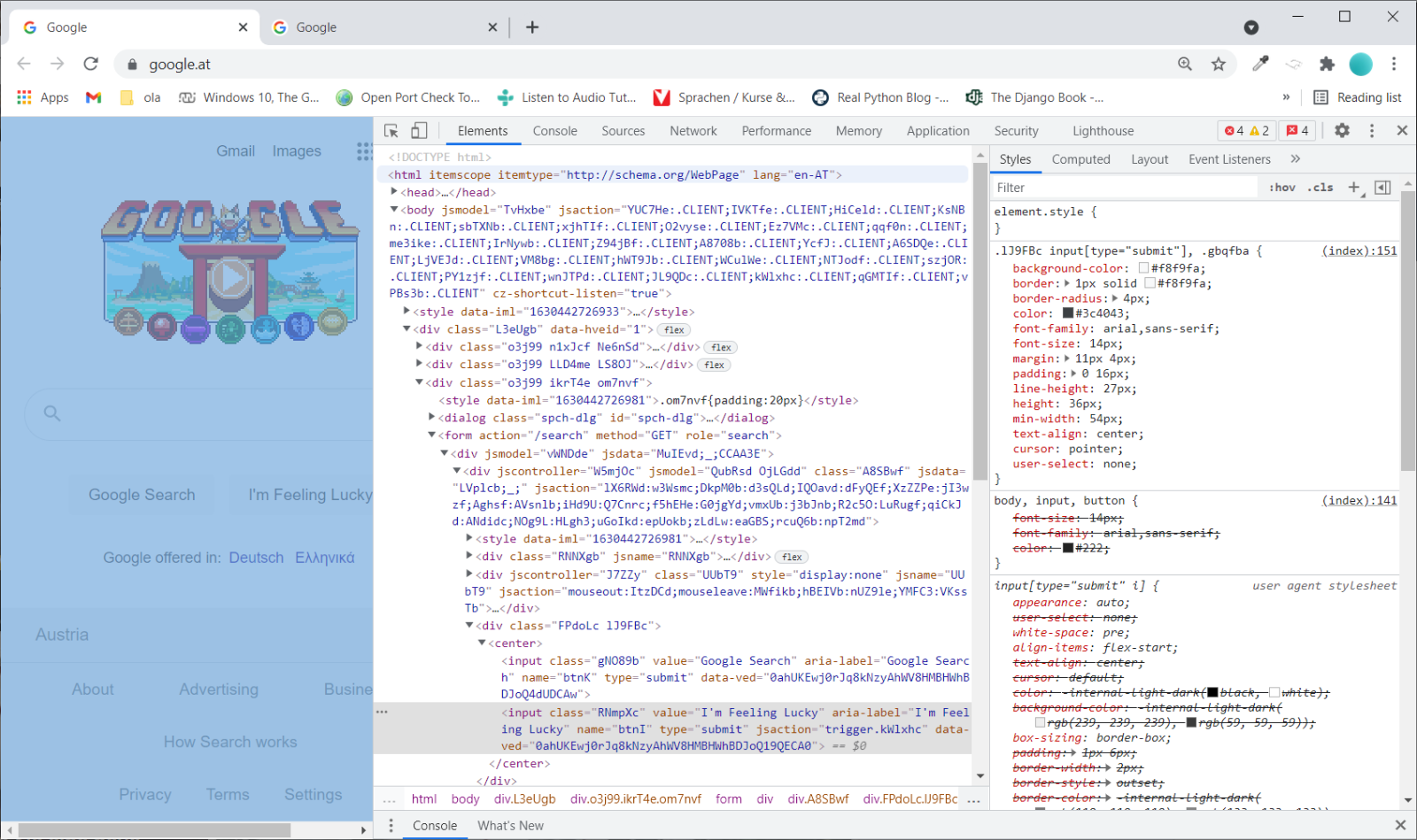
Task: Bookmark this page with the star icon
Action: 1219,64
